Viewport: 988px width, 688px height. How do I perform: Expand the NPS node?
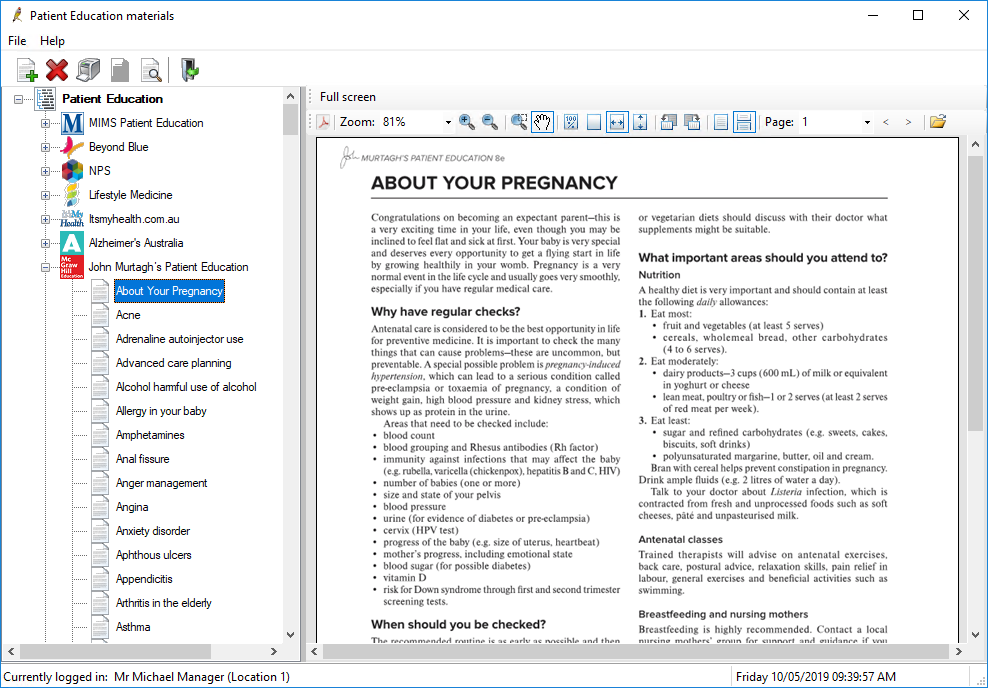[45, 171]
